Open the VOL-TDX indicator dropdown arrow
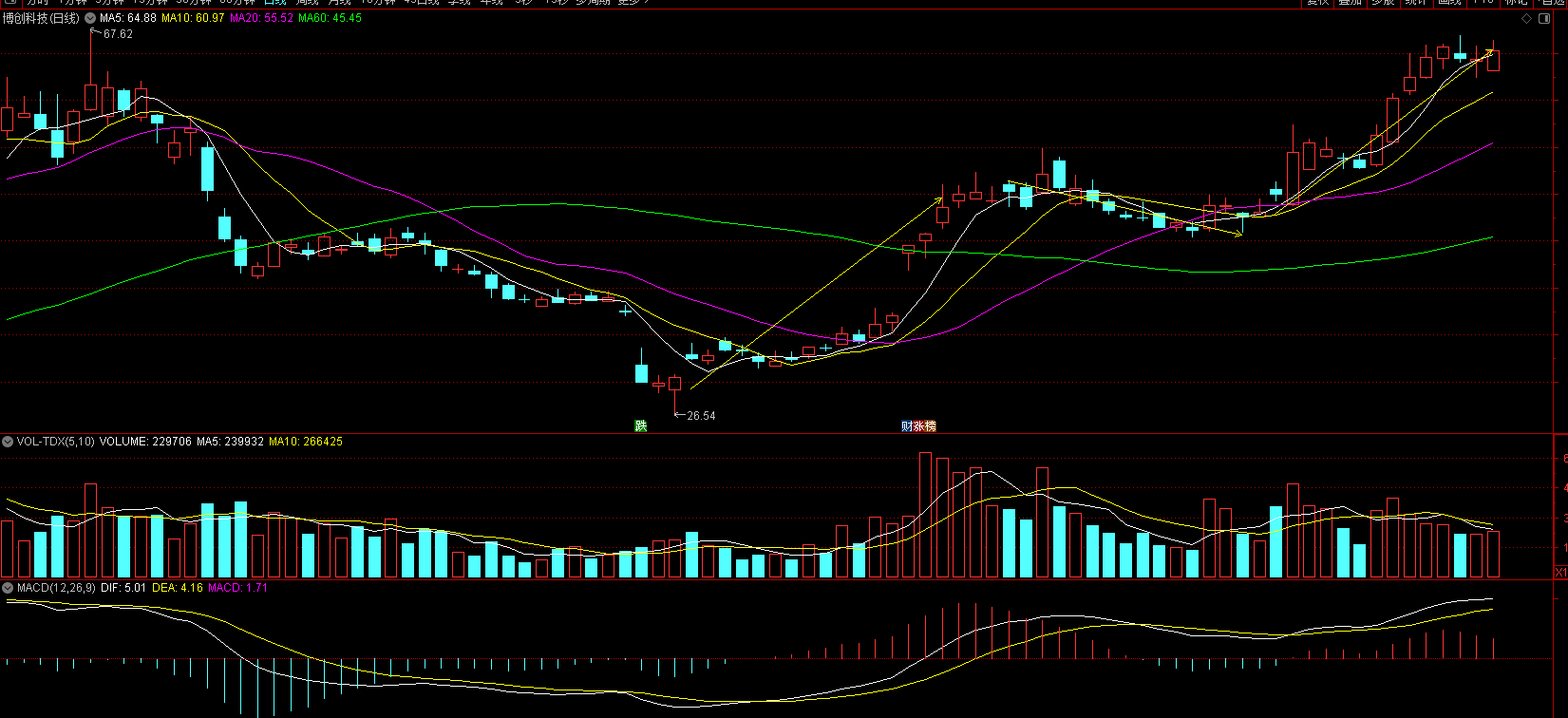 click(8, 442)
